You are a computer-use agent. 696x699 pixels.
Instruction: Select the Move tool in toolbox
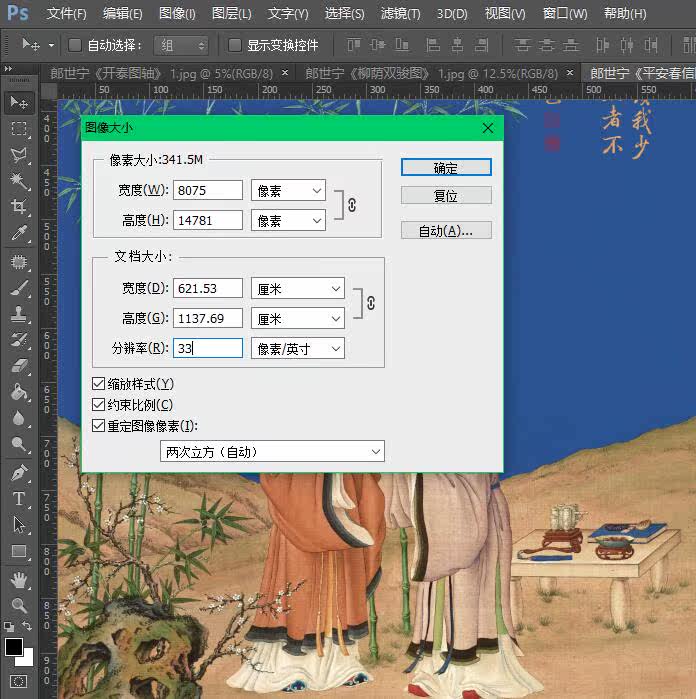(x=19, y=103)
